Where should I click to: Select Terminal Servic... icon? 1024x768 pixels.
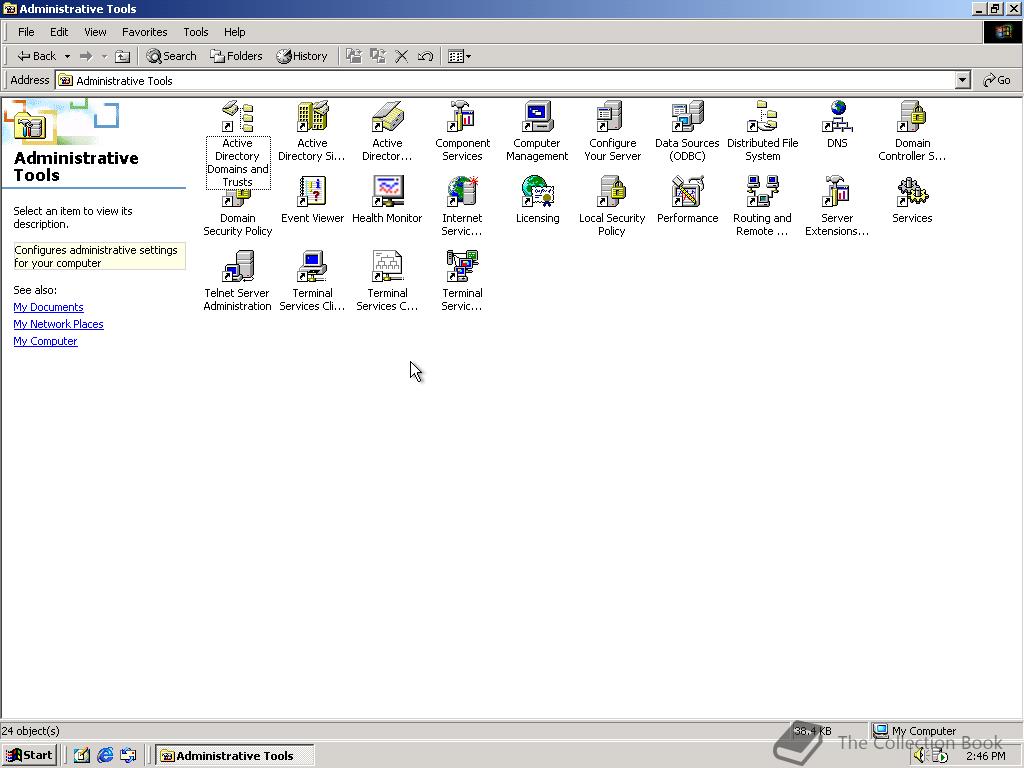pos(462,266)
